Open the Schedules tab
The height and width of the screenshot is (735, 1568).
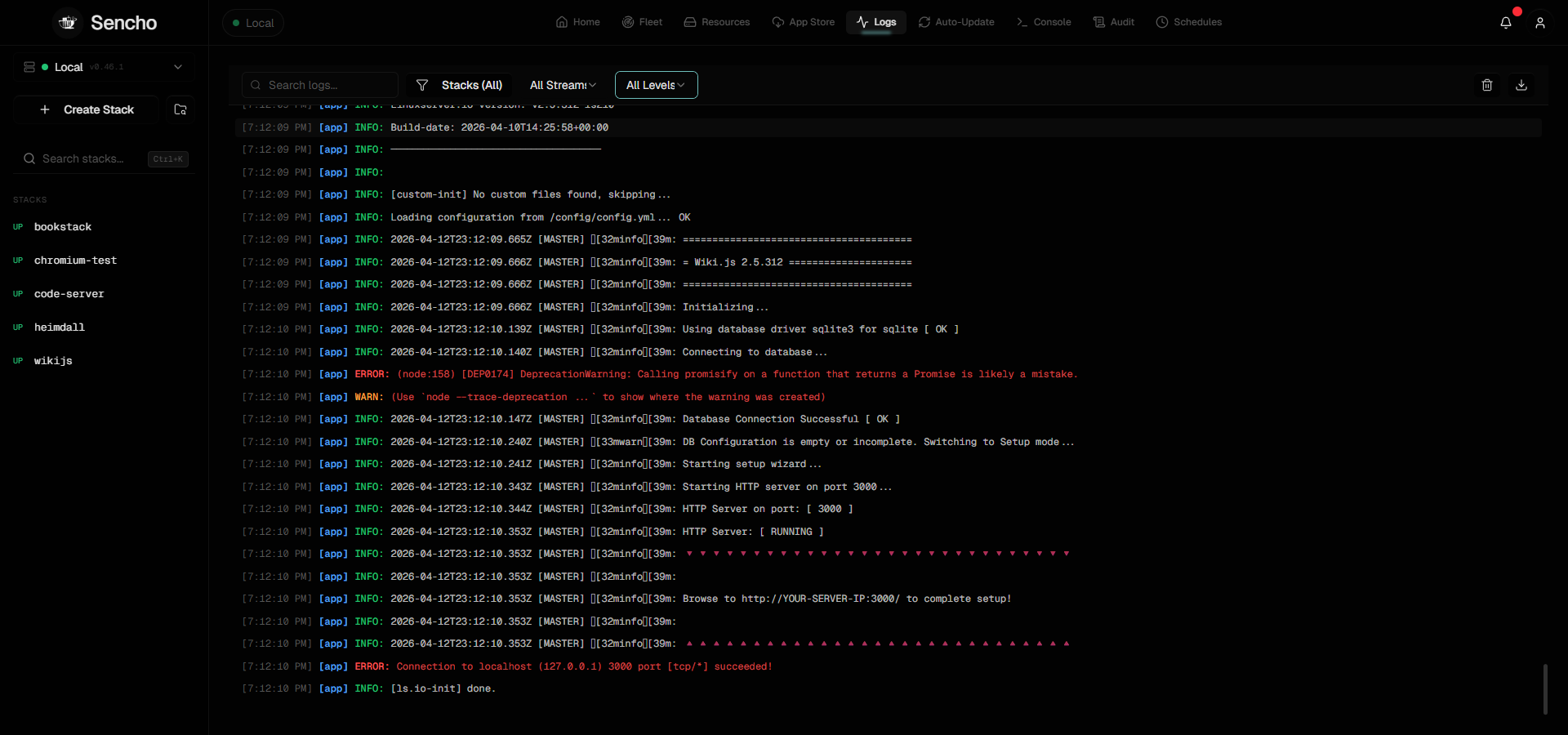tap(1189, 22)
